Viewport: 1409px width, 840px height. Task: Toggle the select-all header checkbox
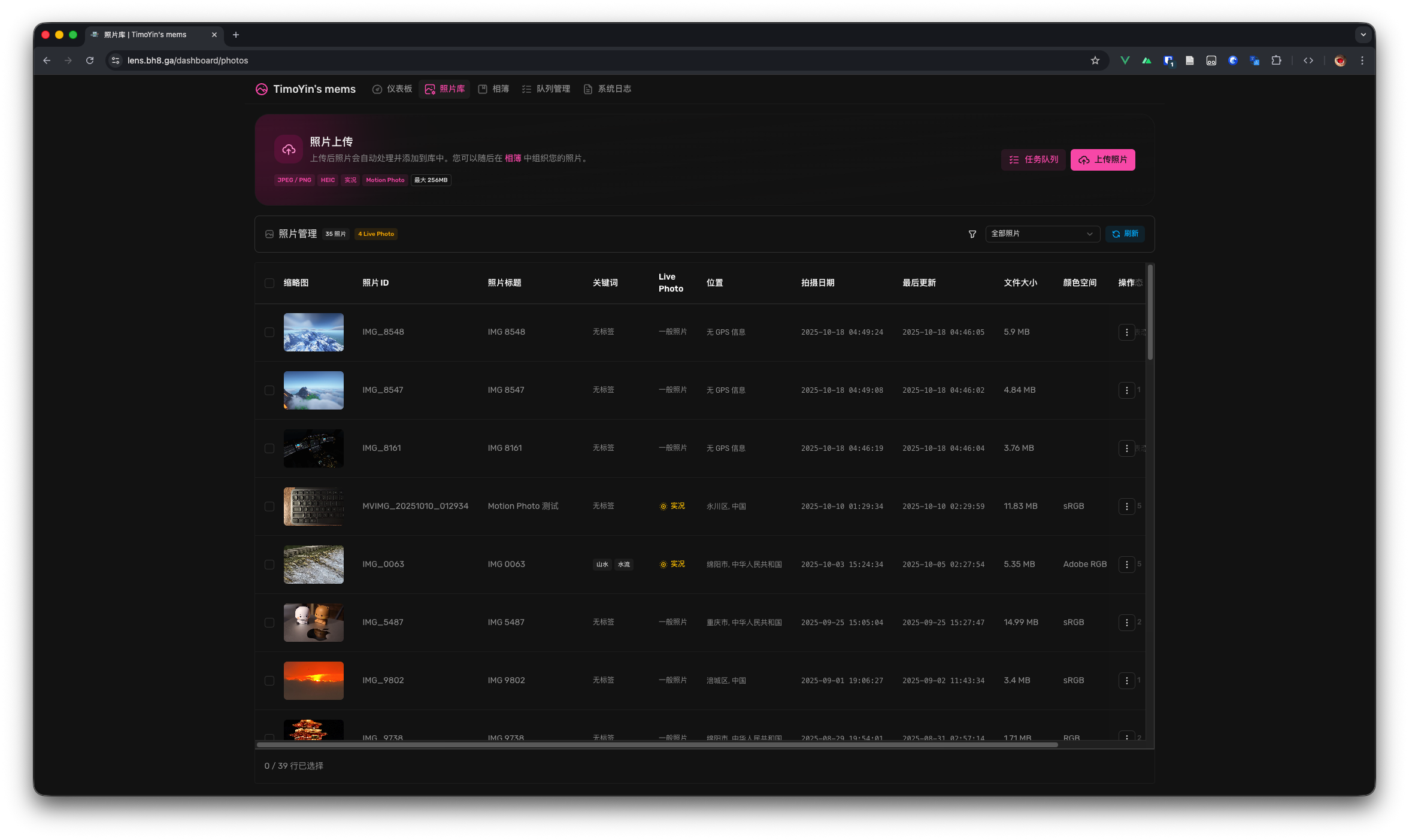pos(269,283)
